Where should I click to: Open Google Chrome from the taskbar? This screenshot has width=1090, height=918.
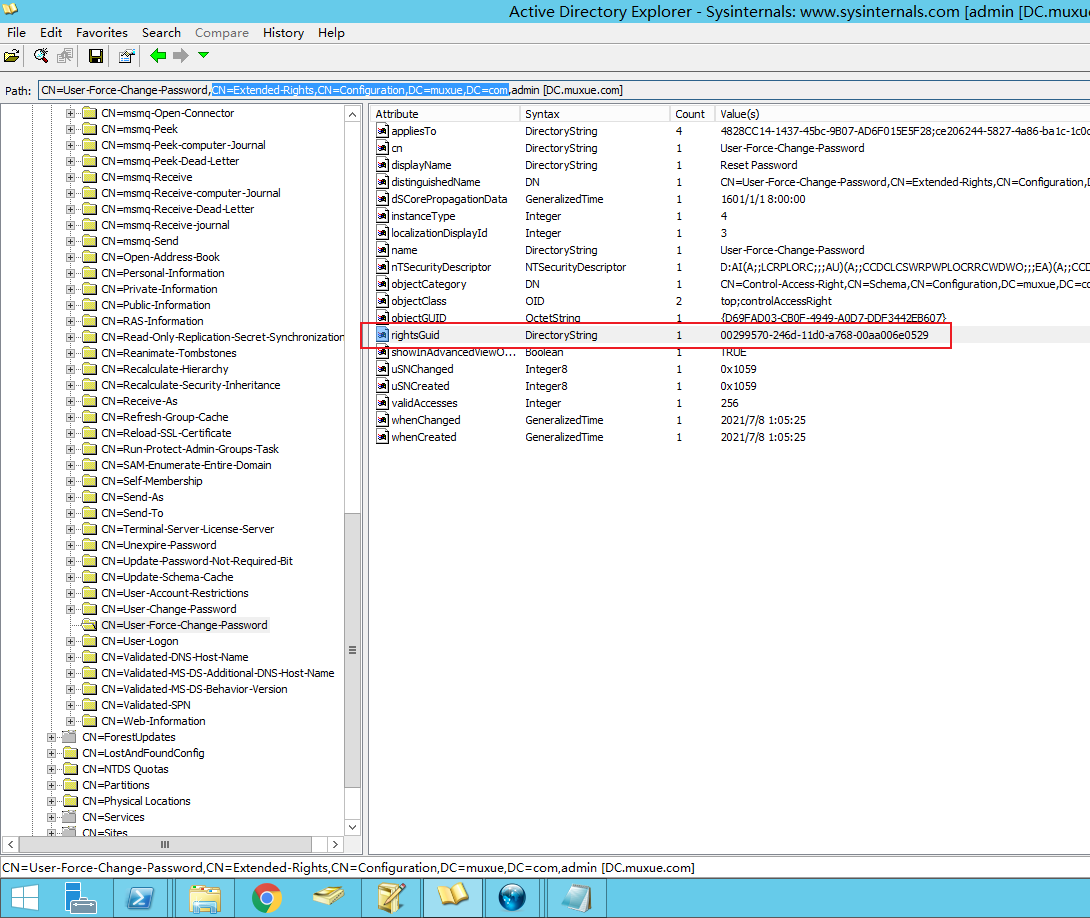tap(267, 898)
